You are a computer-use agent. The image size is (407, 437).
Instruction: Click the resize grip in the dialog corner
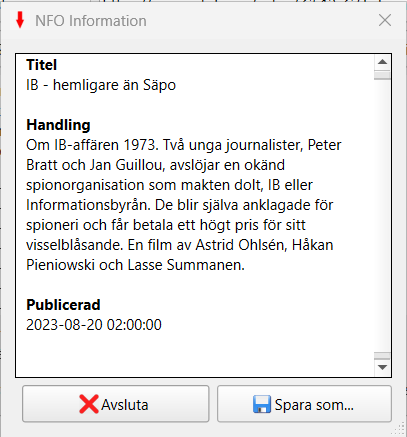click(x=399, y=428)
